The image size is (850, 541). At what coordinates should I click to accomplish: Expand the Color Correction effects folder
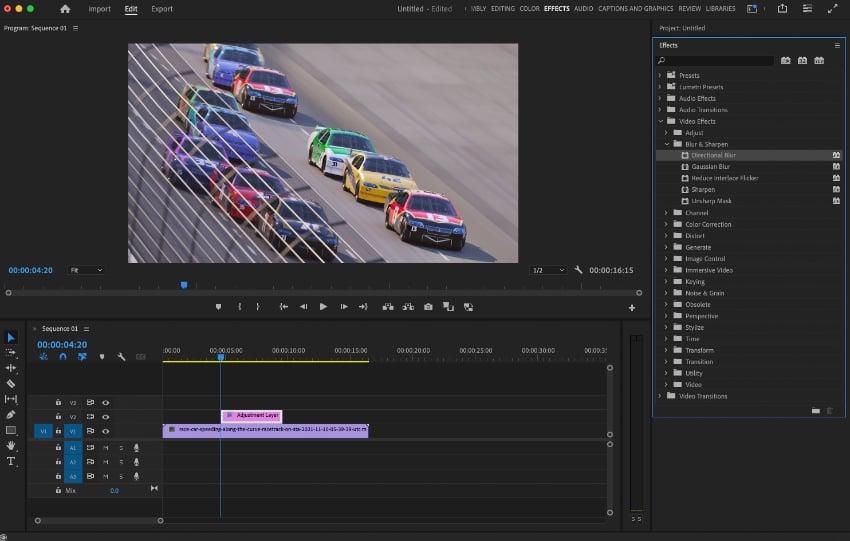(667, 224)
